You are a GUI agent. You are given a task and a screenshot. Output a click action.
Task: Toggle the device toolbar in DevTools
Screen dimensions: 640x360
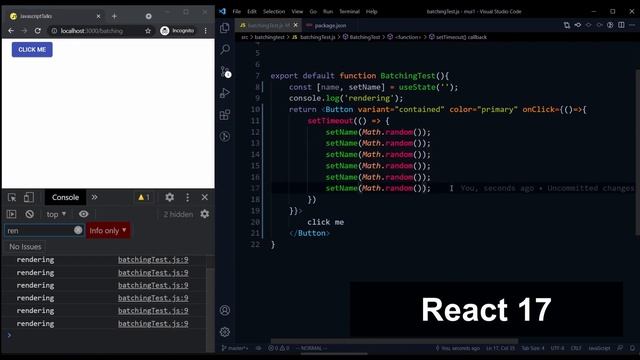coord(29,198)
